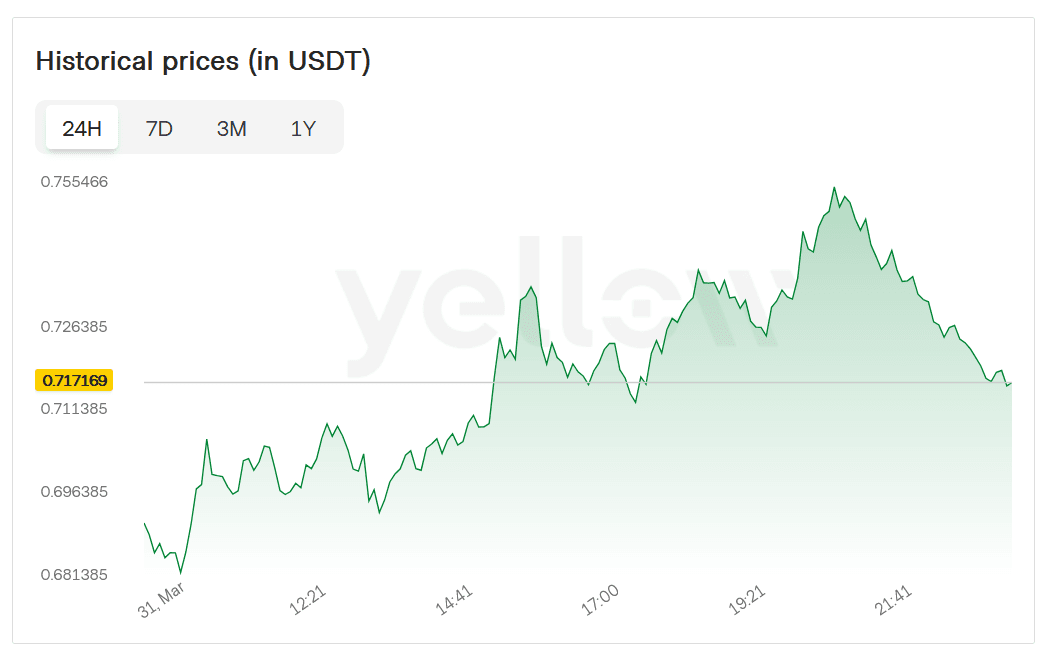The height and width of the screenshot is (653, 1046).
Task: Click the 0.696385 y-axis label
Action: (x=74, y=492)
